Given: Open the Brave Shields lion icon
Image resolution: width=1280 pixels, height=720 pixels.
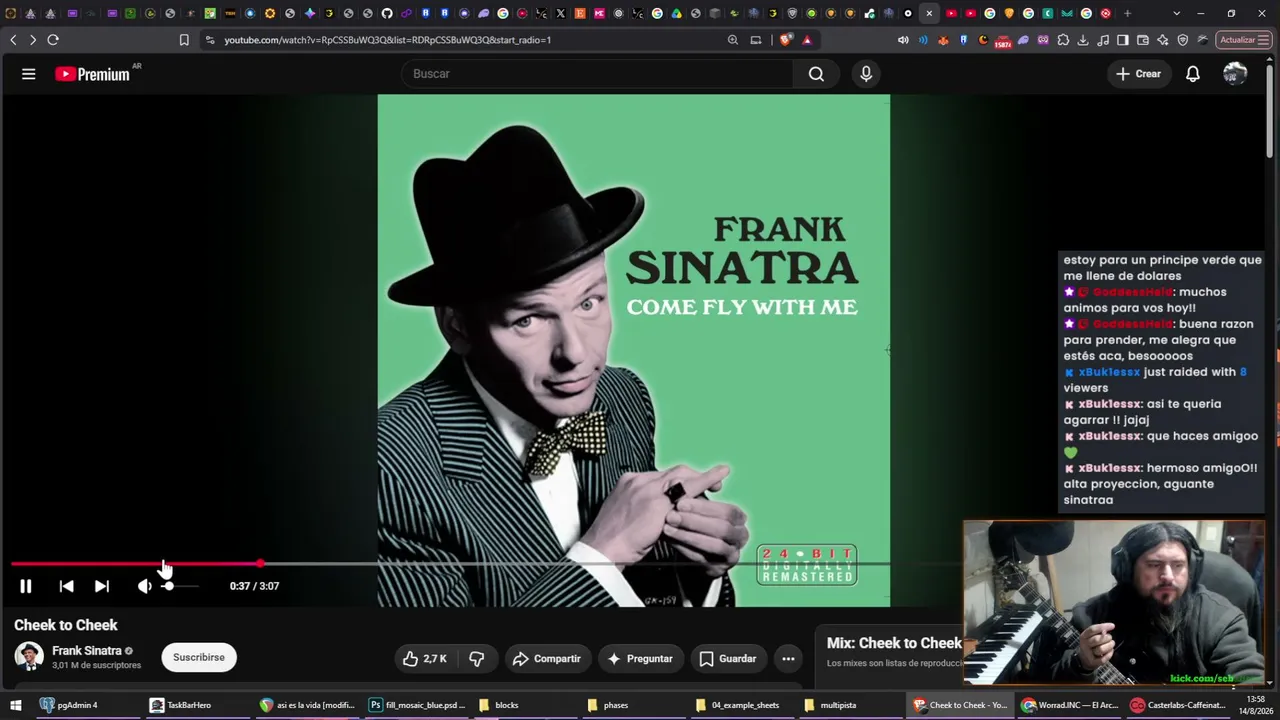Looking at the screenshot, I should 786,40.
